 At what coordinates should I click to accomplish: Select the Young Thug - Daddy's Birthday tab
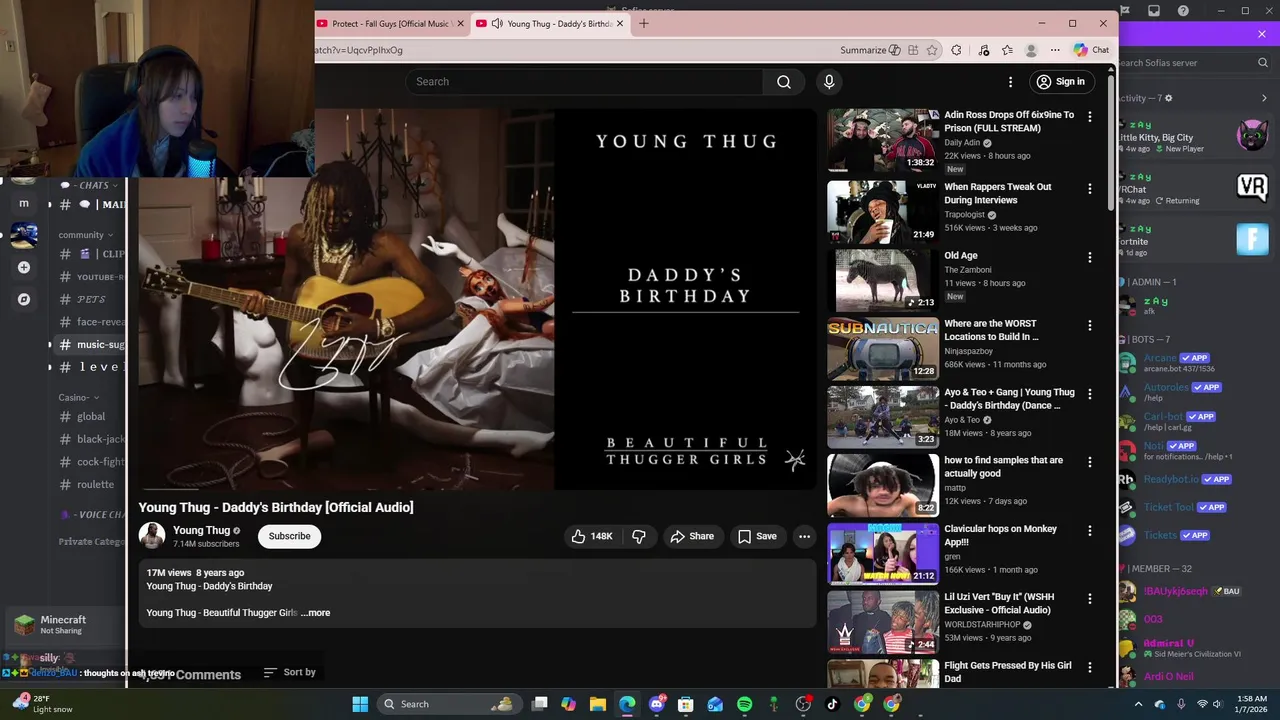pyautogui.click(x=548, y=24)
